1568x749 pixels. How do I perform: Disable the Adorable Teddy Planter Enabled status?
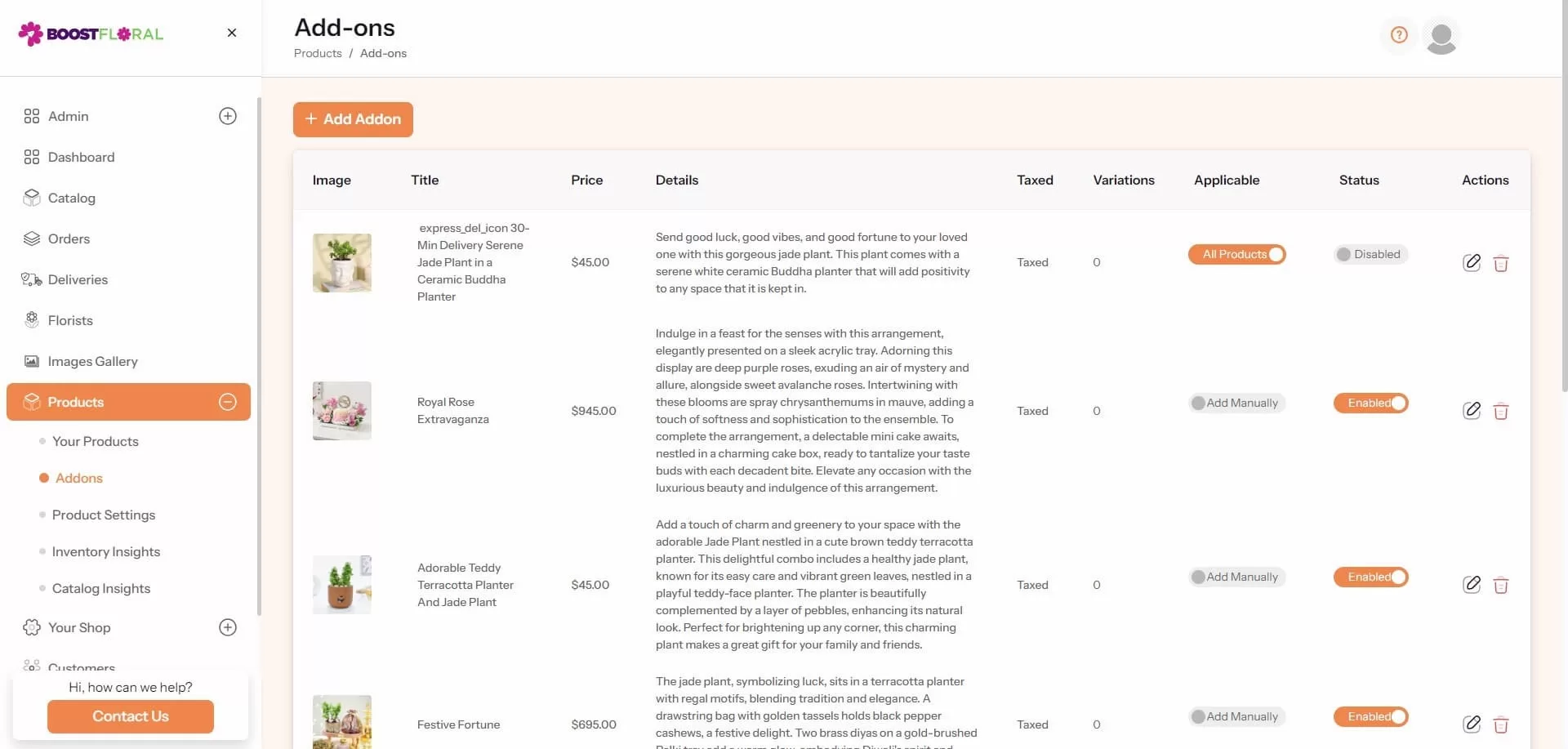(x=1370, y=577)
